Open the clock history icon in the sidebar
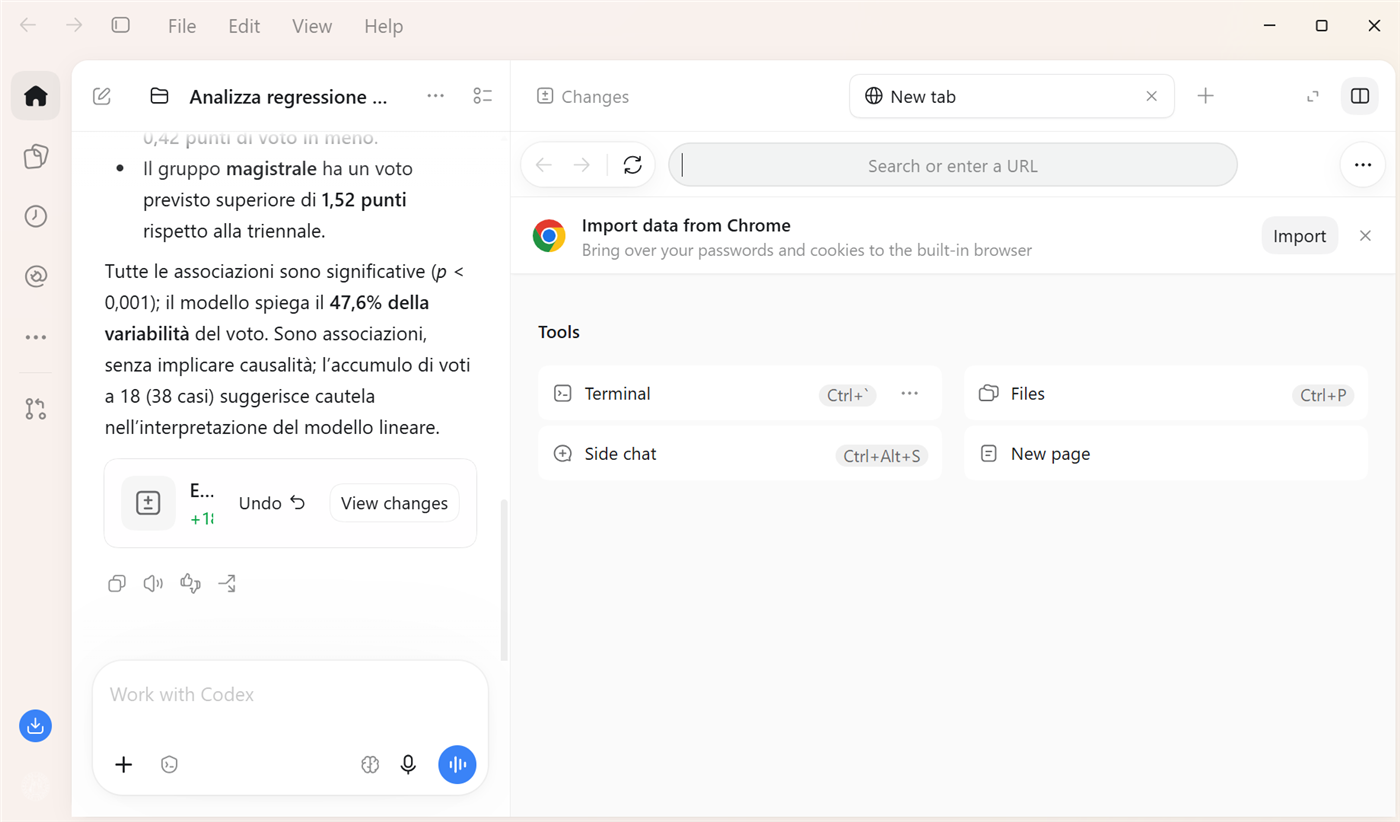Viewport: 1400px width, 822px height. (36, 216)
